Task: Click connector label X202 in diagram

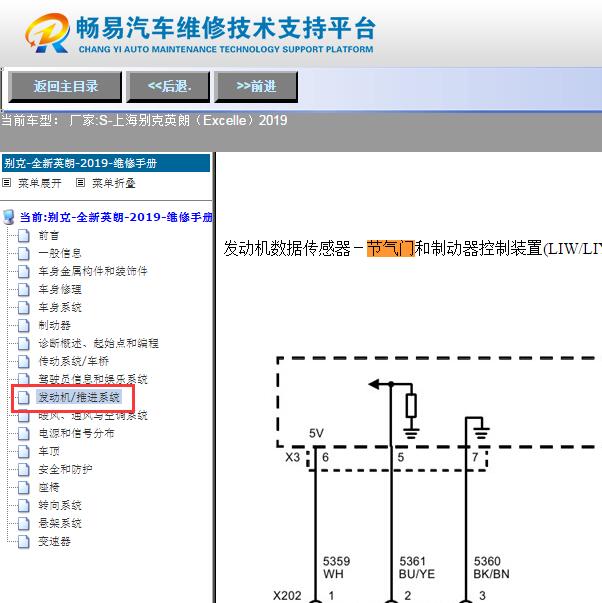Action: pos(287,596)
